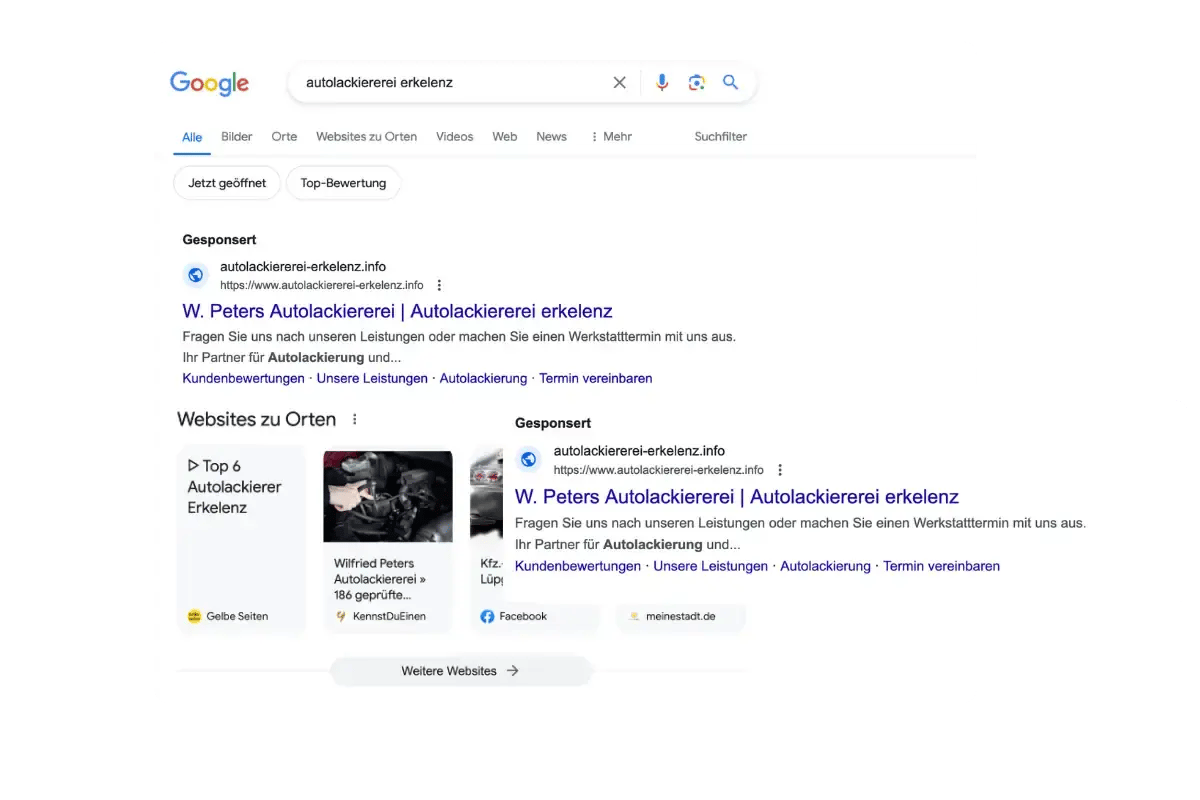Click the Weitere Websites button
The height and width of the screenshot is (800, 1200).
click(x=461, y=671)
